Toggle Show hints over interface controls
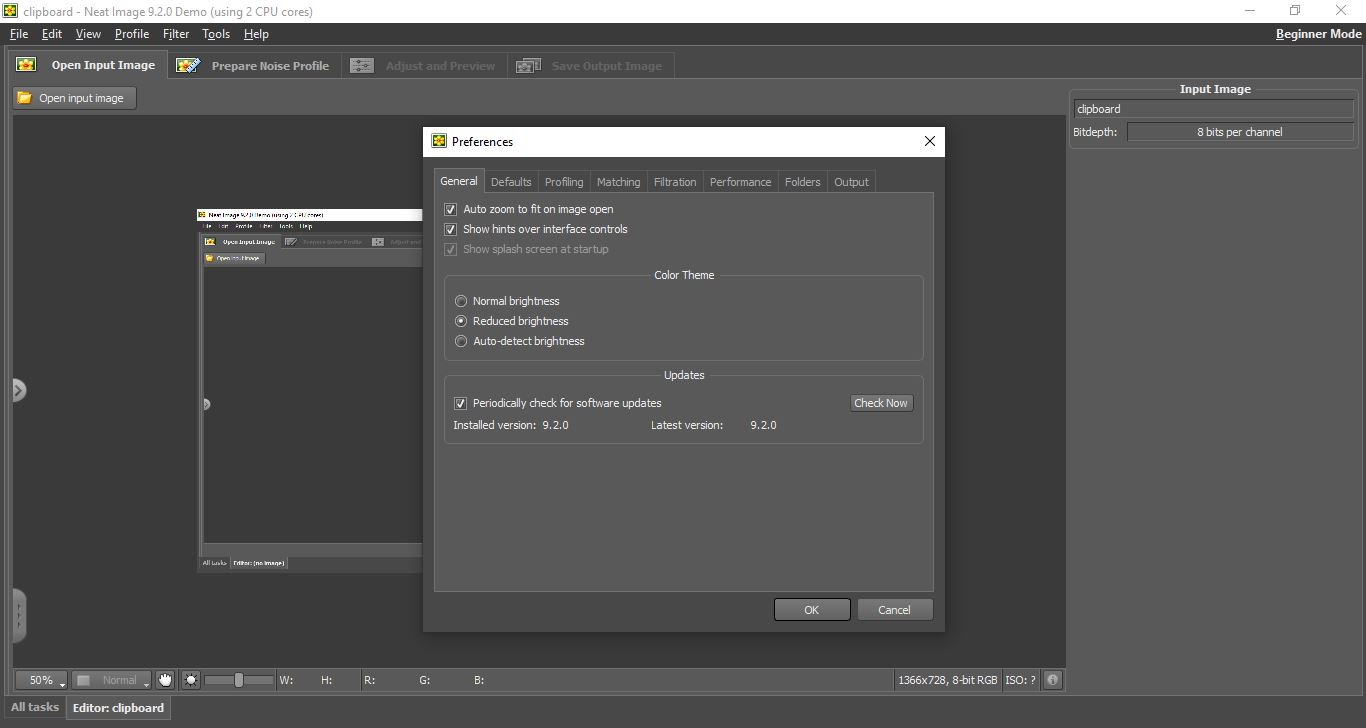1366x728 pixels. click(450, 229)
